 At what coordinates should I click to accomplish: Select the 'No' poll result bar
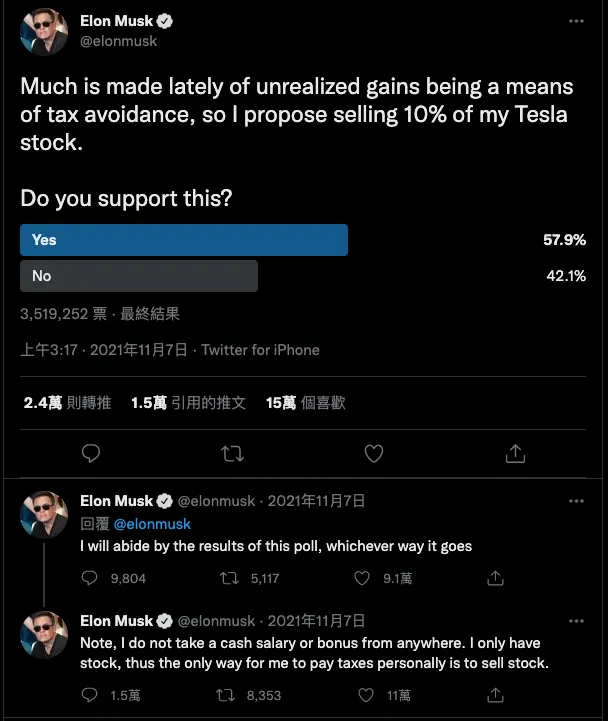click(139, 276)
